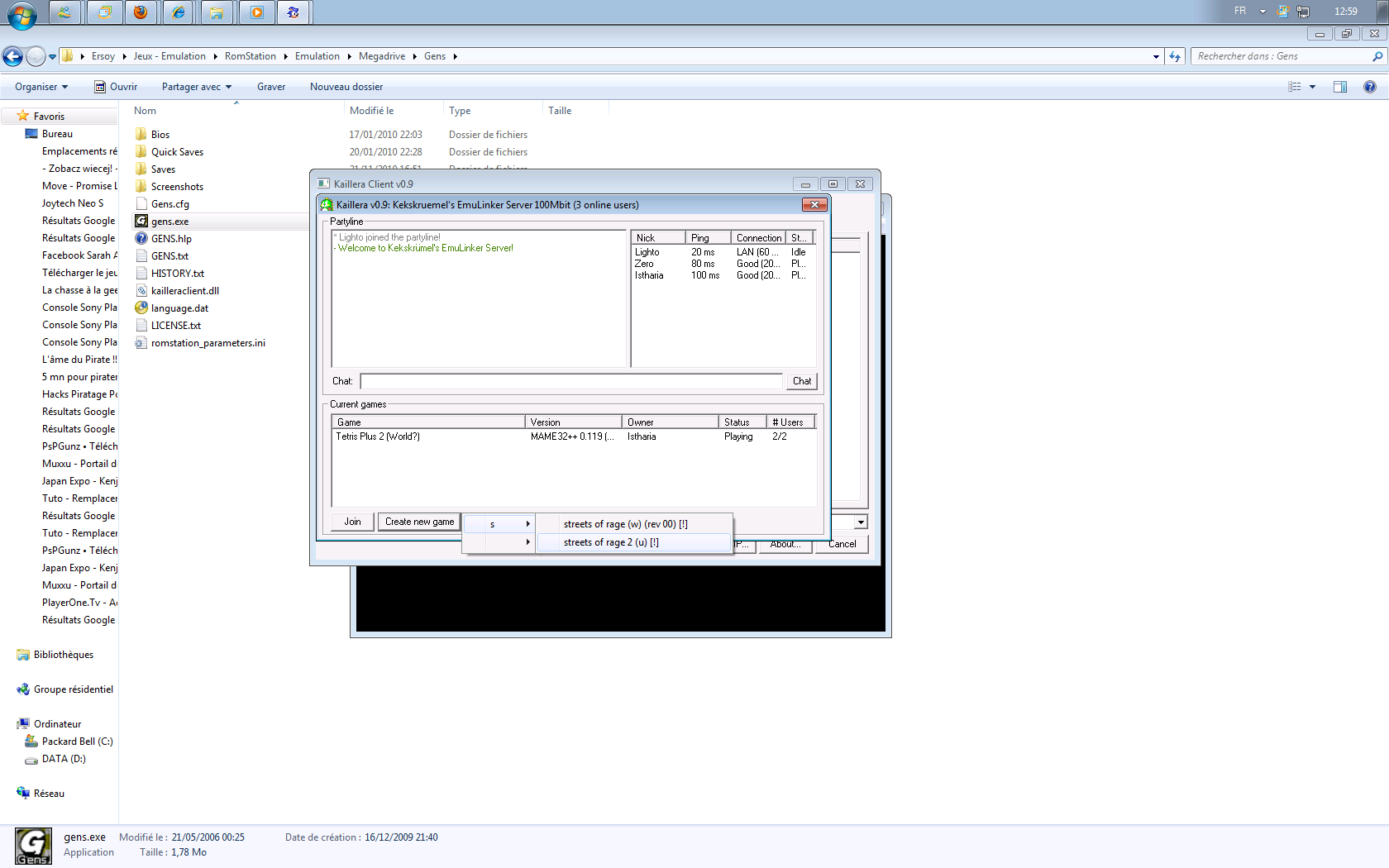
Task: Select the language.dat file
Action: 179,308
